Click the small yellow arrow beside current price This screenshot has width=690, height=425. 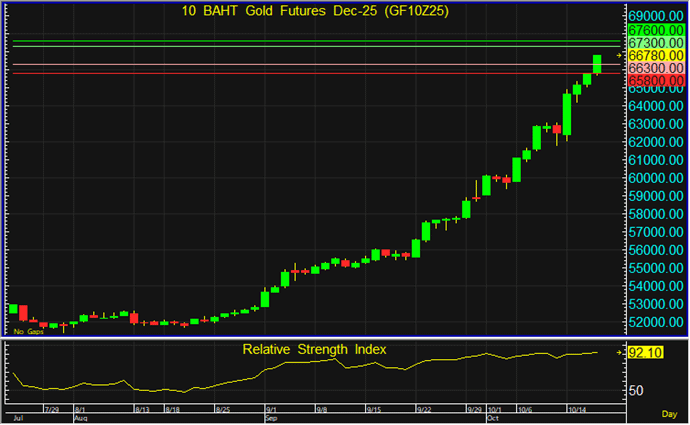[619, 56]
